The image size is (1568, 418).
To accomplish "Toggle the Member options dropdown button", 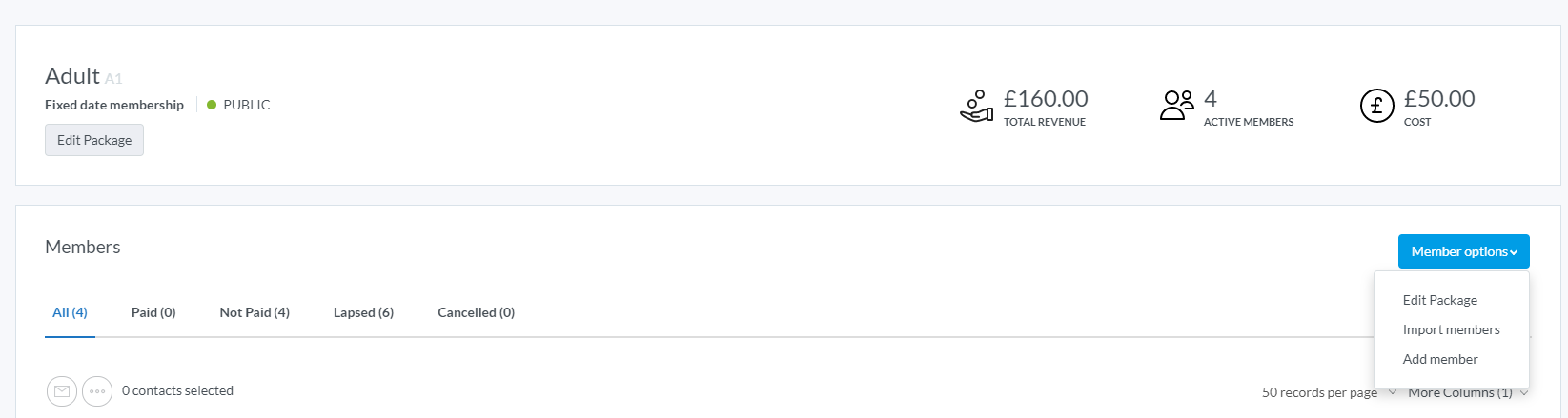I will [1463, 251].
